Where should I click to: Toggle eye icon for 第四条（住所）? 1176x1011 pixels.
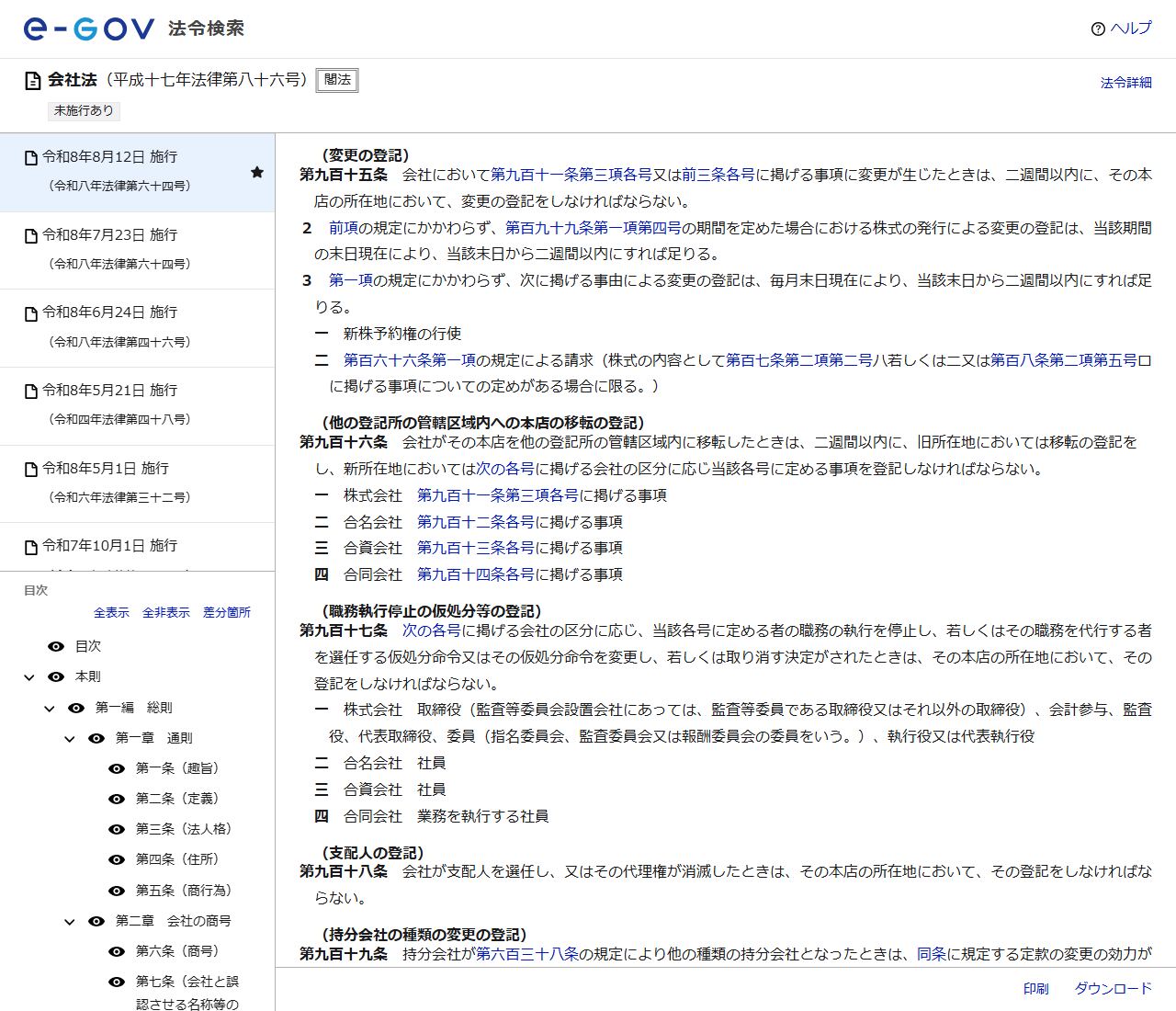click(117, 860)
